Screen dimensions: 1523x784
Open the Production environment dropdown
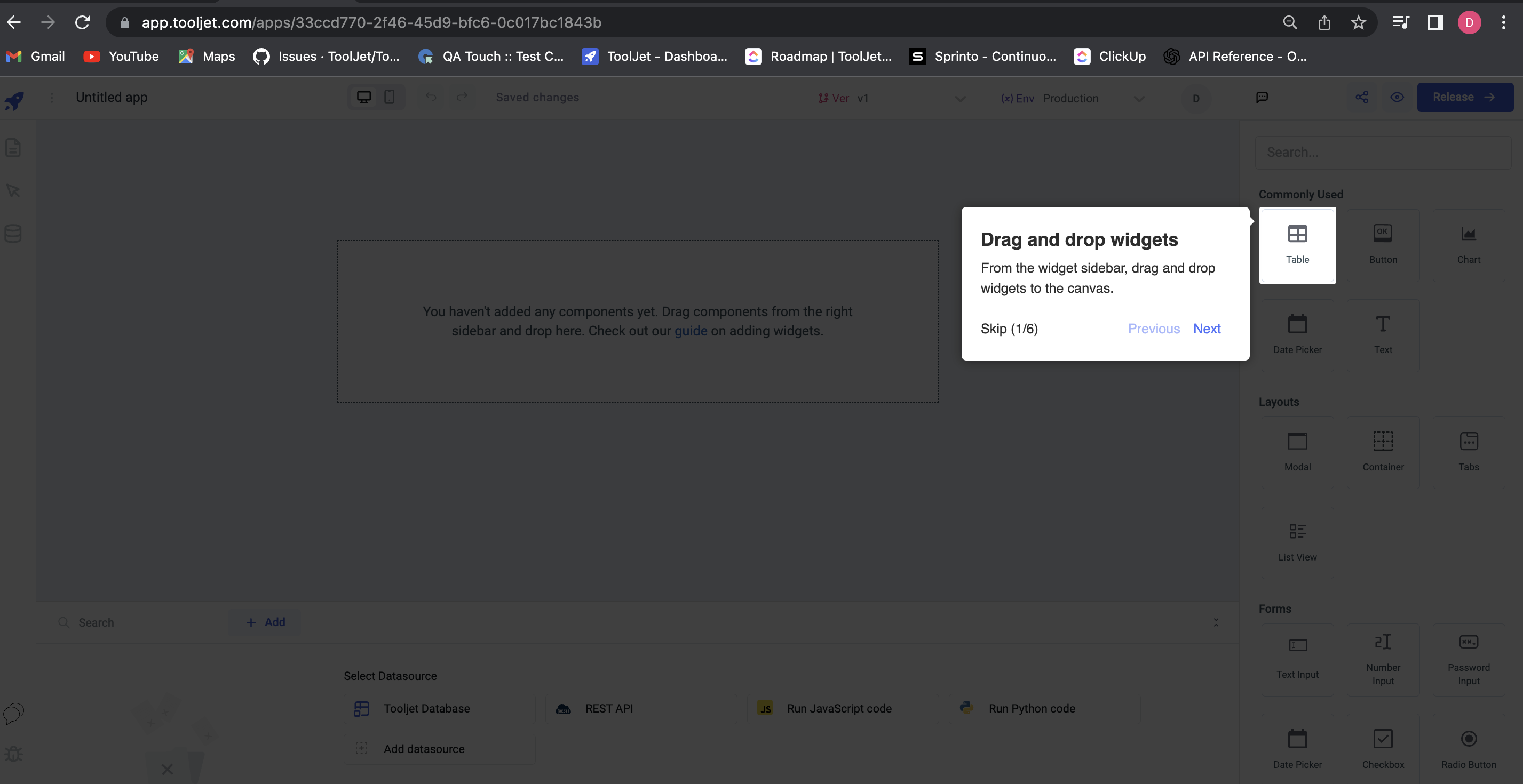tap(1139, 98)
